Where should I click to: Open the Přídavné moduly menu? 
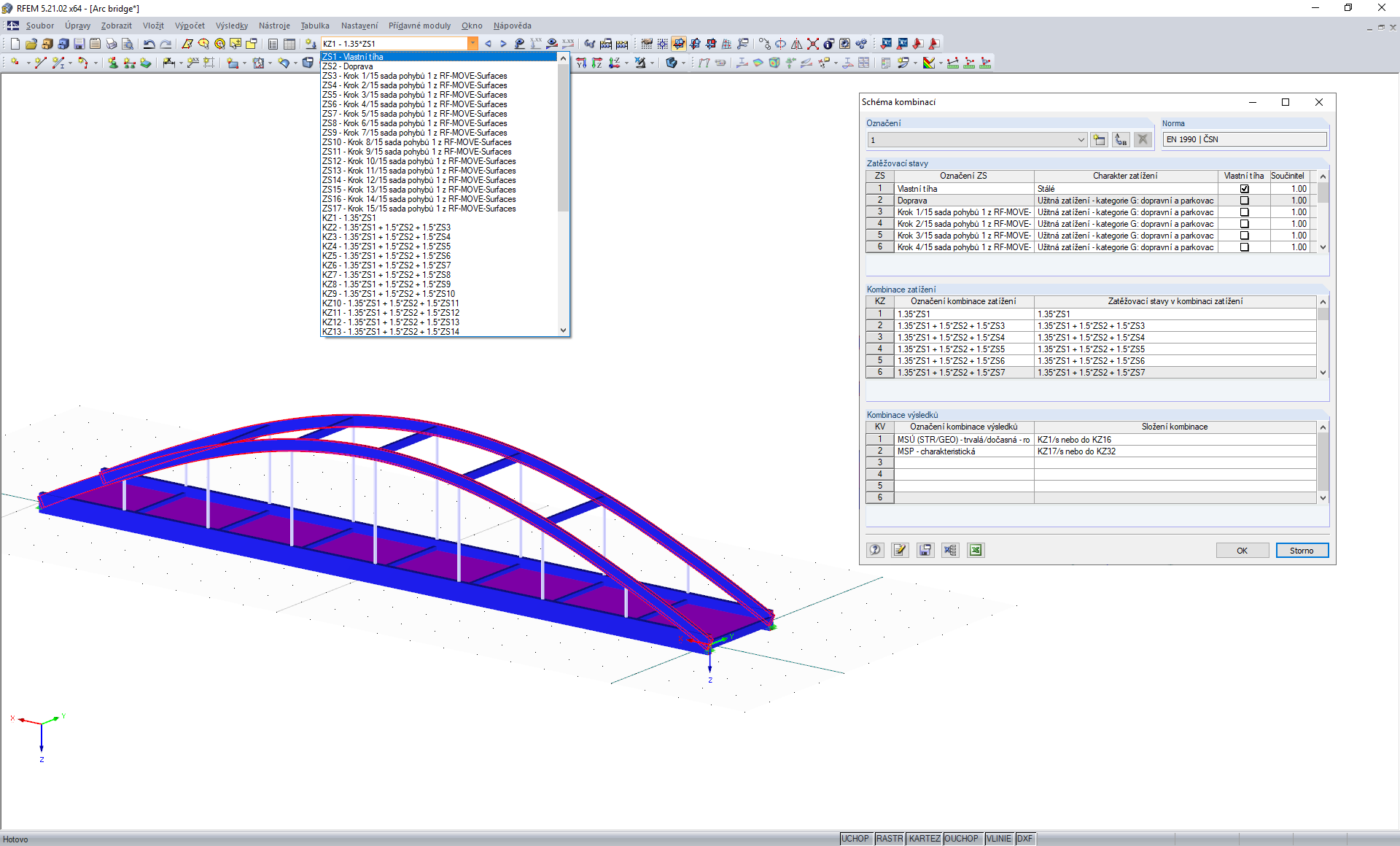click(x=419, y=26)
